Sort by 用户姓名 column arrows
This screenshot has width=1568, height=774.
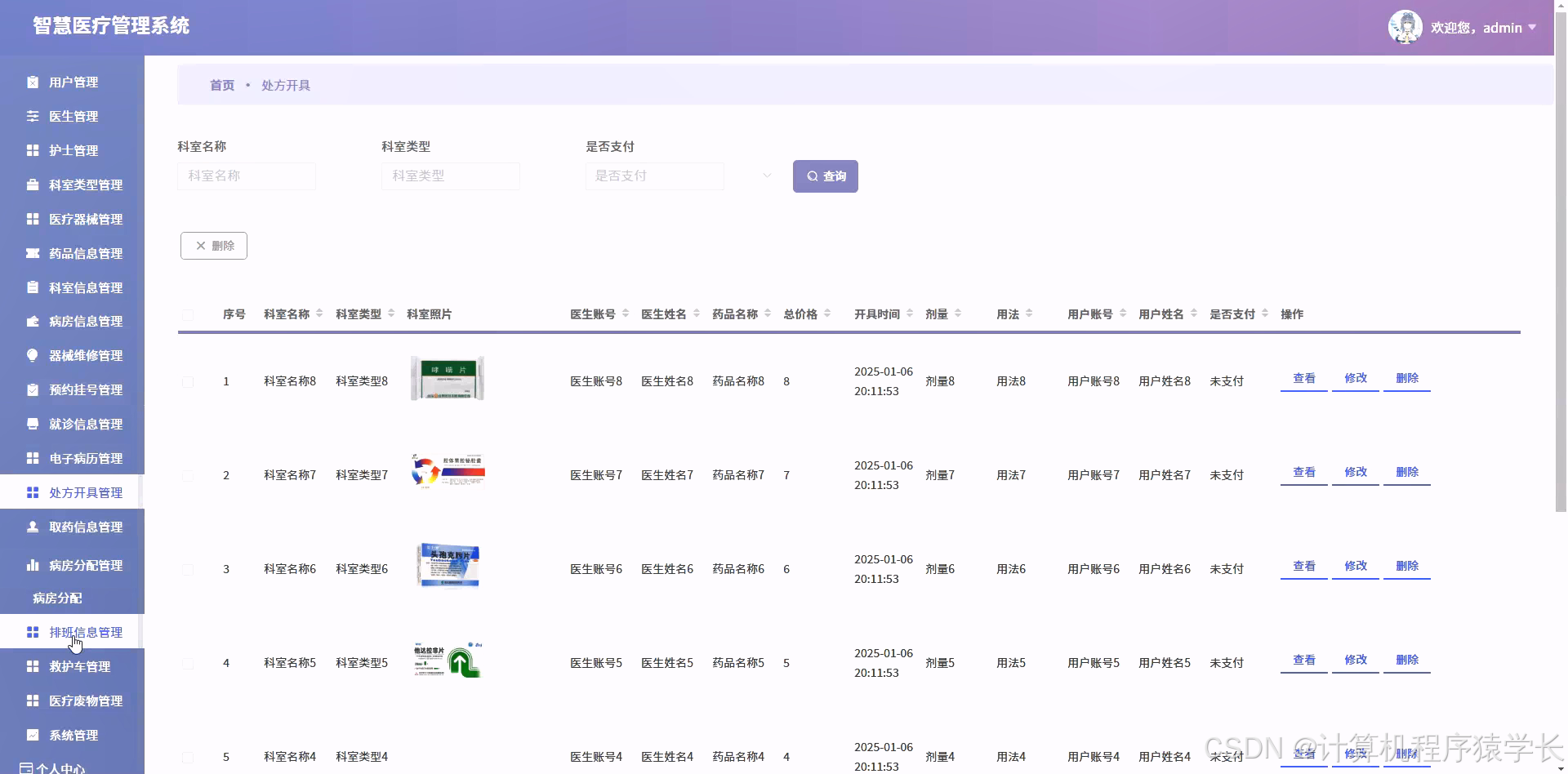1194,314
